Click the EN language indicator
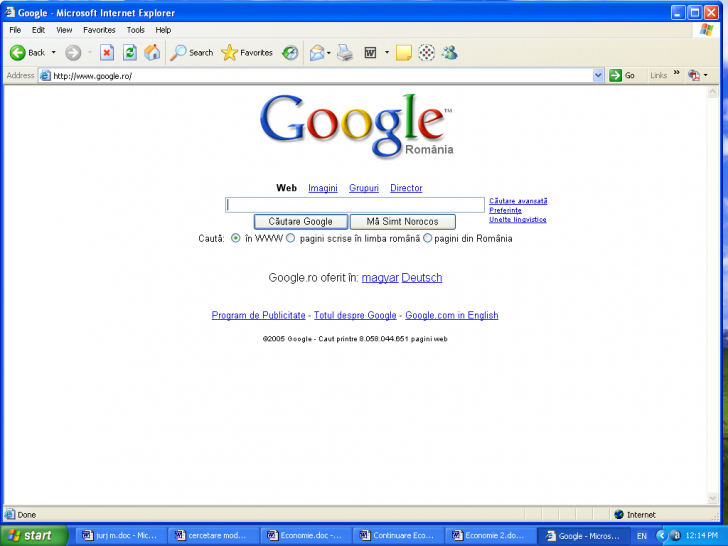 pos(642,536)
